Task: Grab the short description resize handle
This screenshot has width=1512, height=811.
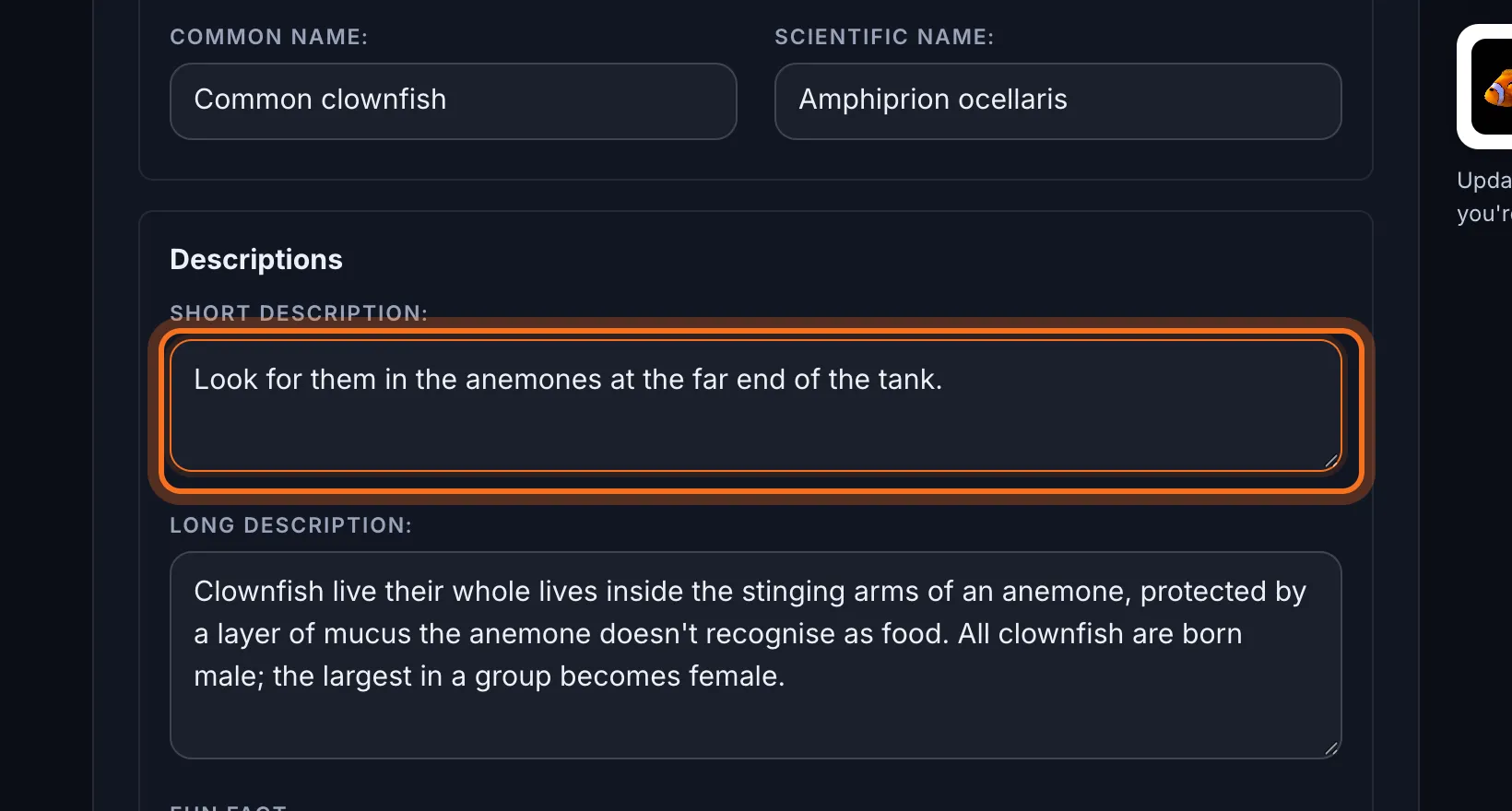Action: (1331, 461)
